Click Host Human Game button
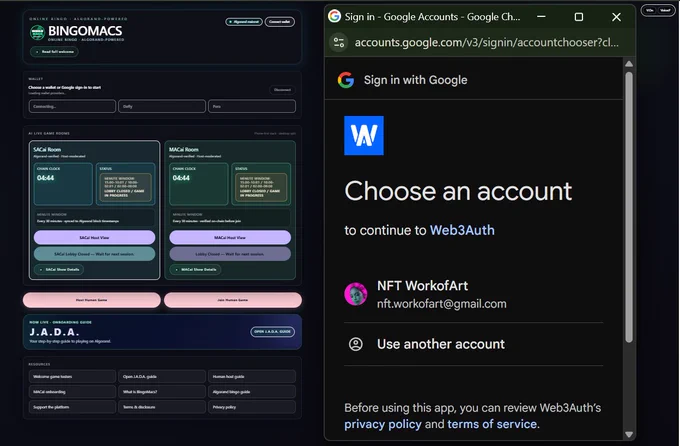The width and height of the screenshot is (680, 446). pyautogui.click(x=92, y=300)
